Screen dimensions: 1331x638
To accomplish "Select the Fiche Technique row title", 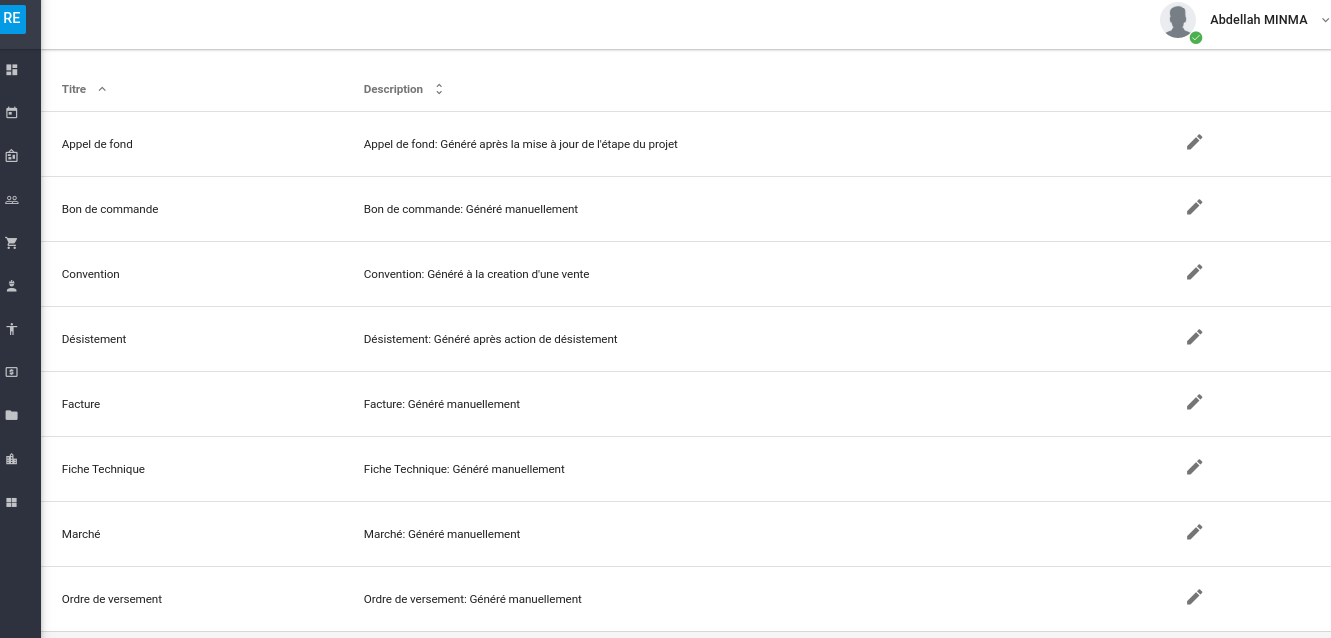I will click(x=103, y=469).
